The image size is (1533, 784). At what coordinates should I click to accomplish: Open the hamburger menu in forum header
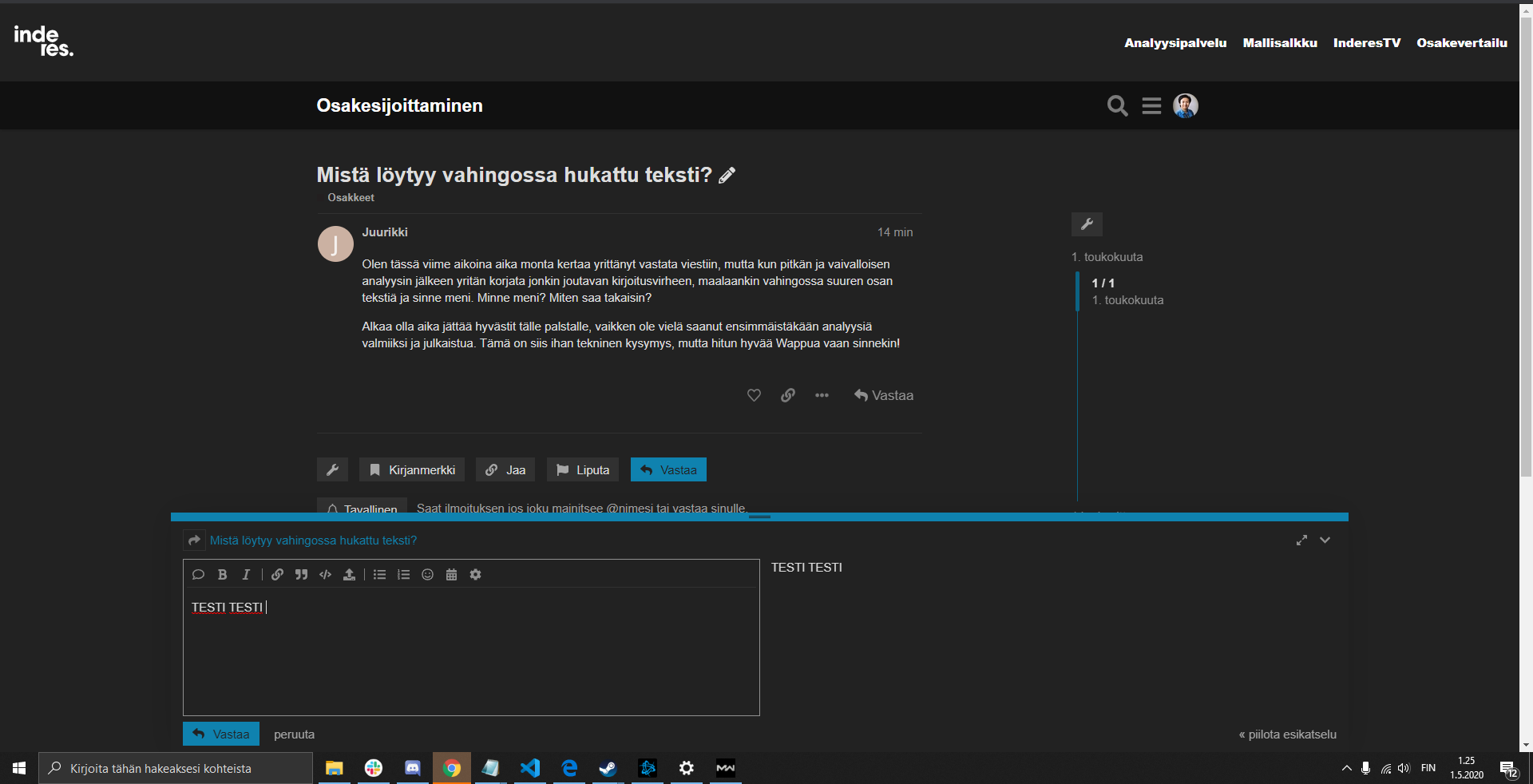(x=1151, y=105)
